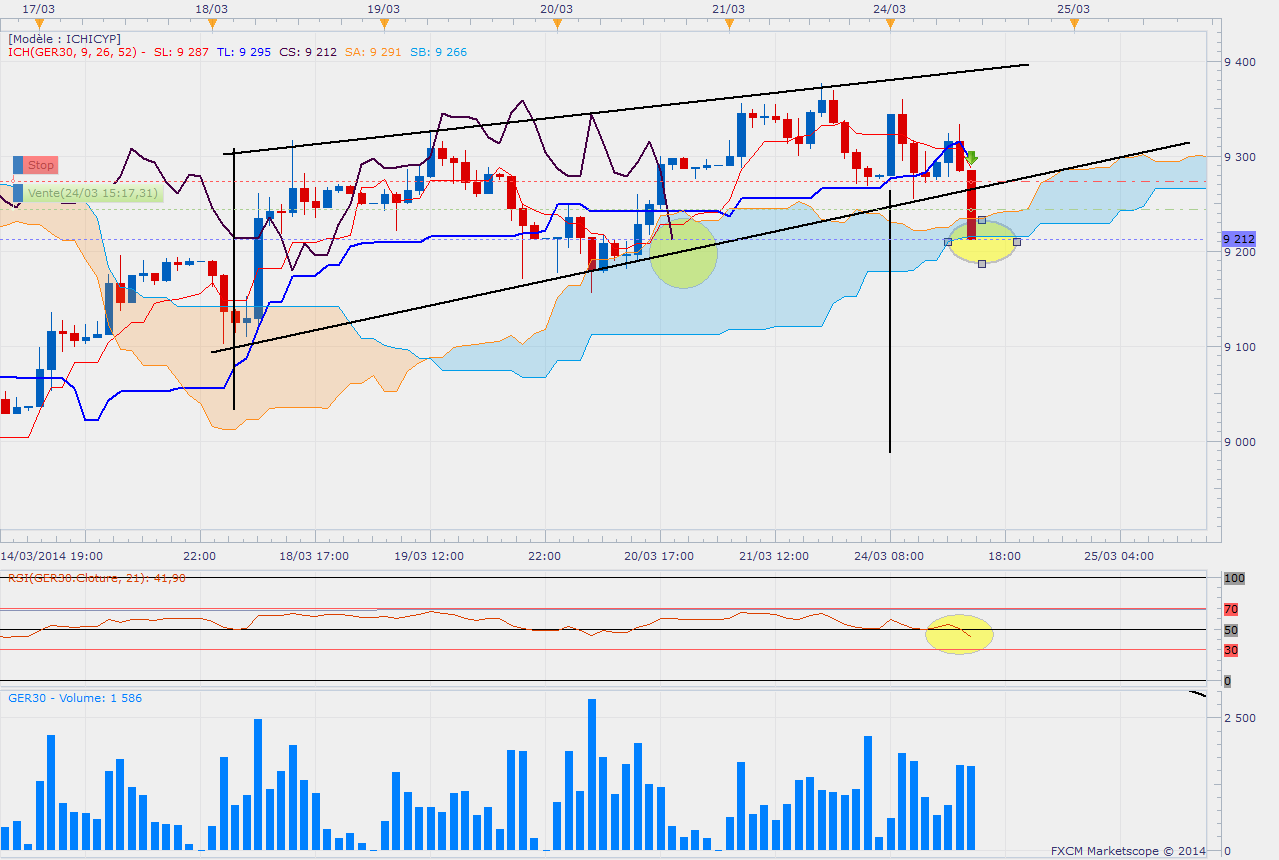This screenshot has height=860, width=1279.
Task: Grab the blue handle beside the Vente label
Action: pyautogui.click(x=18, y=193)
